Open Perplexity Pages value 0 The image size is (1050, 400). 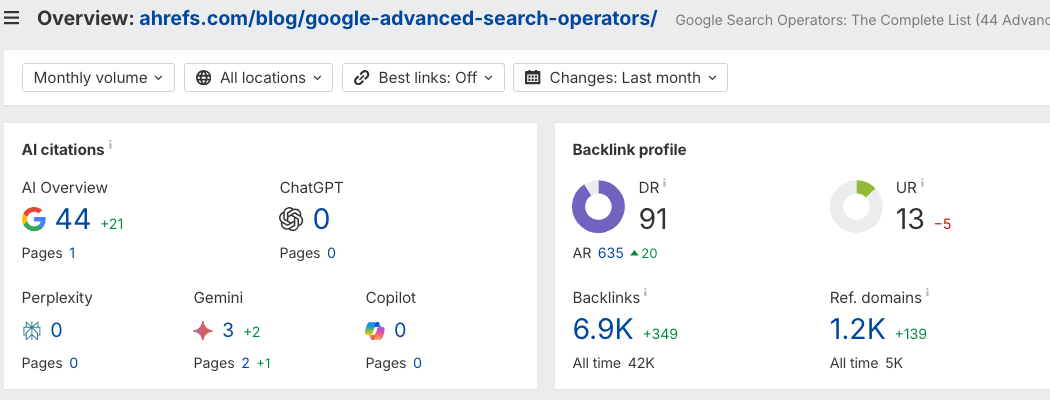point(74,363)
